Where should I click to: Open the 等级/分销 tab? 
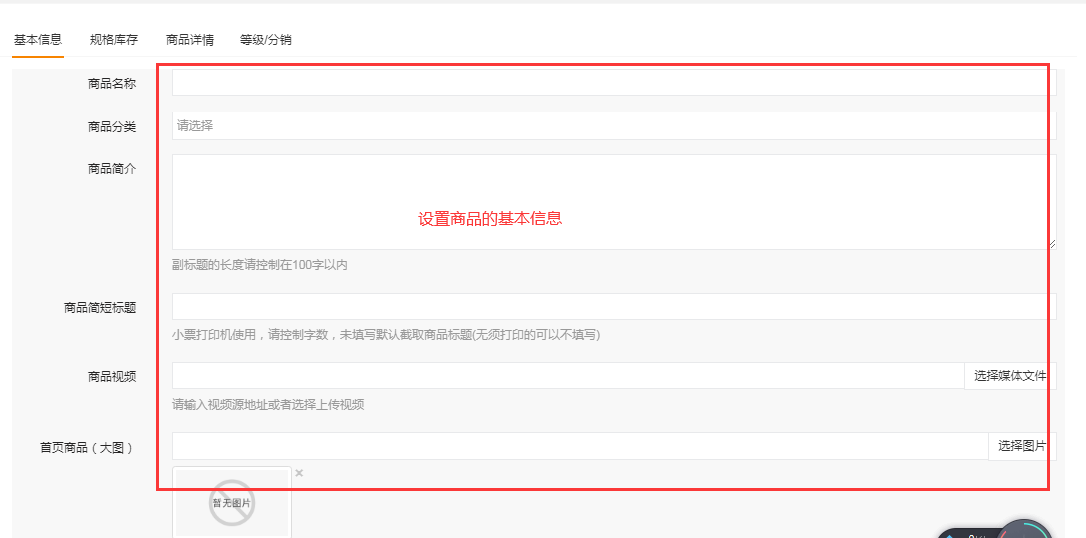pyautogui.click(x=266, y=39)
